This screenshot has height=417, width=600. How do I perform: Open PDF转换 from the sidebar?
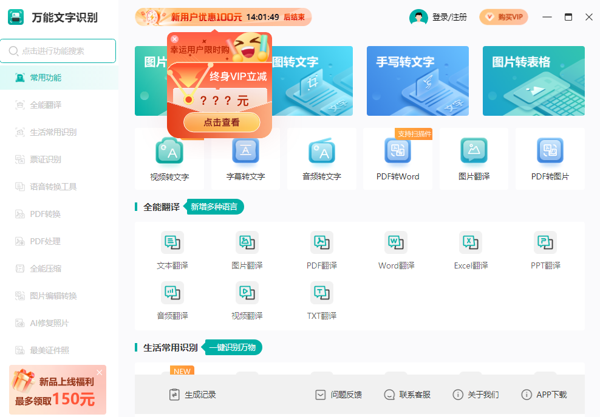[x=46, y=214]
